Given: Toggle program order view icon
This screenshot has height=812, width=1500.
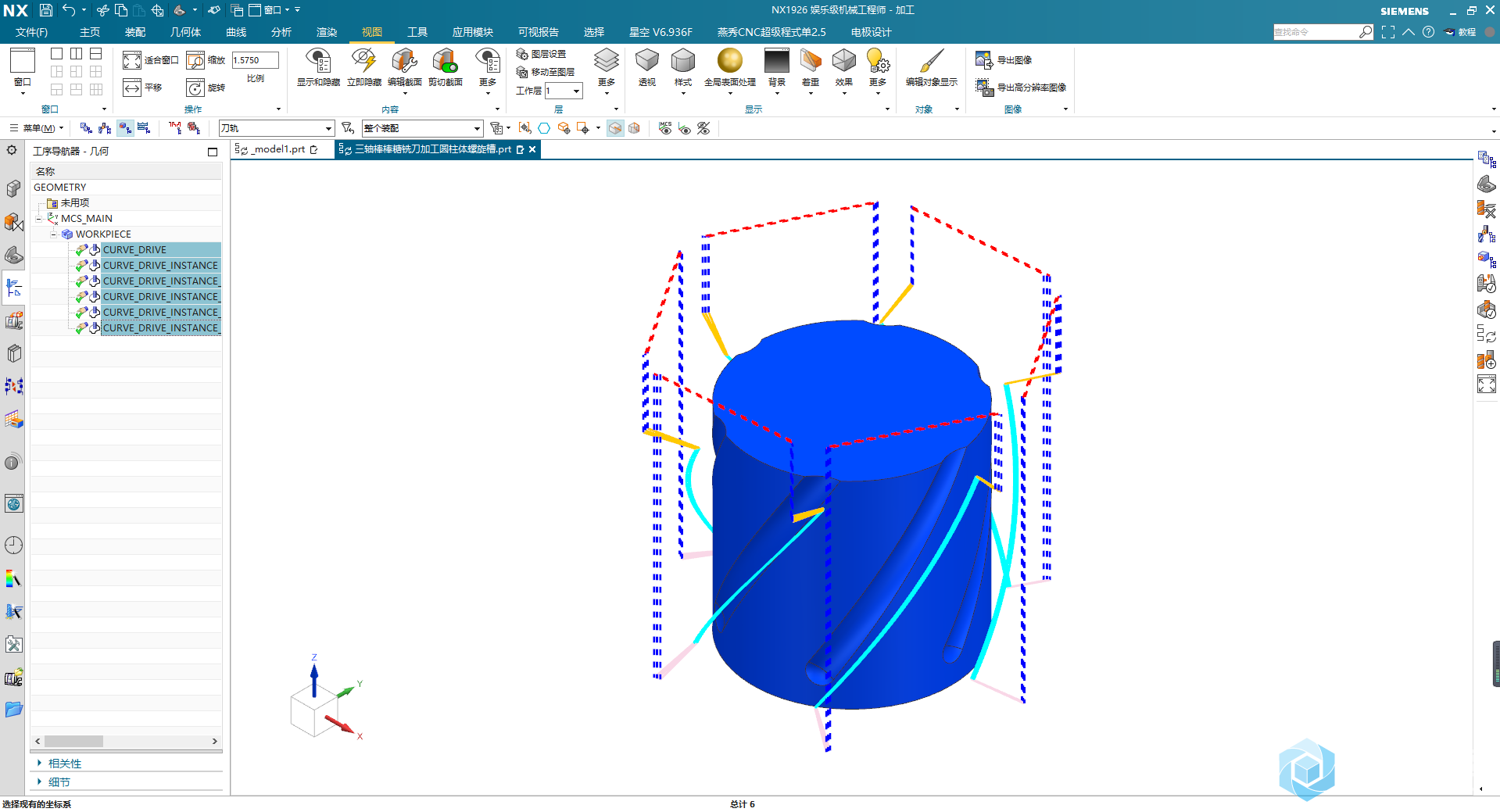Looking at the screenshot, I should [86, 128].
